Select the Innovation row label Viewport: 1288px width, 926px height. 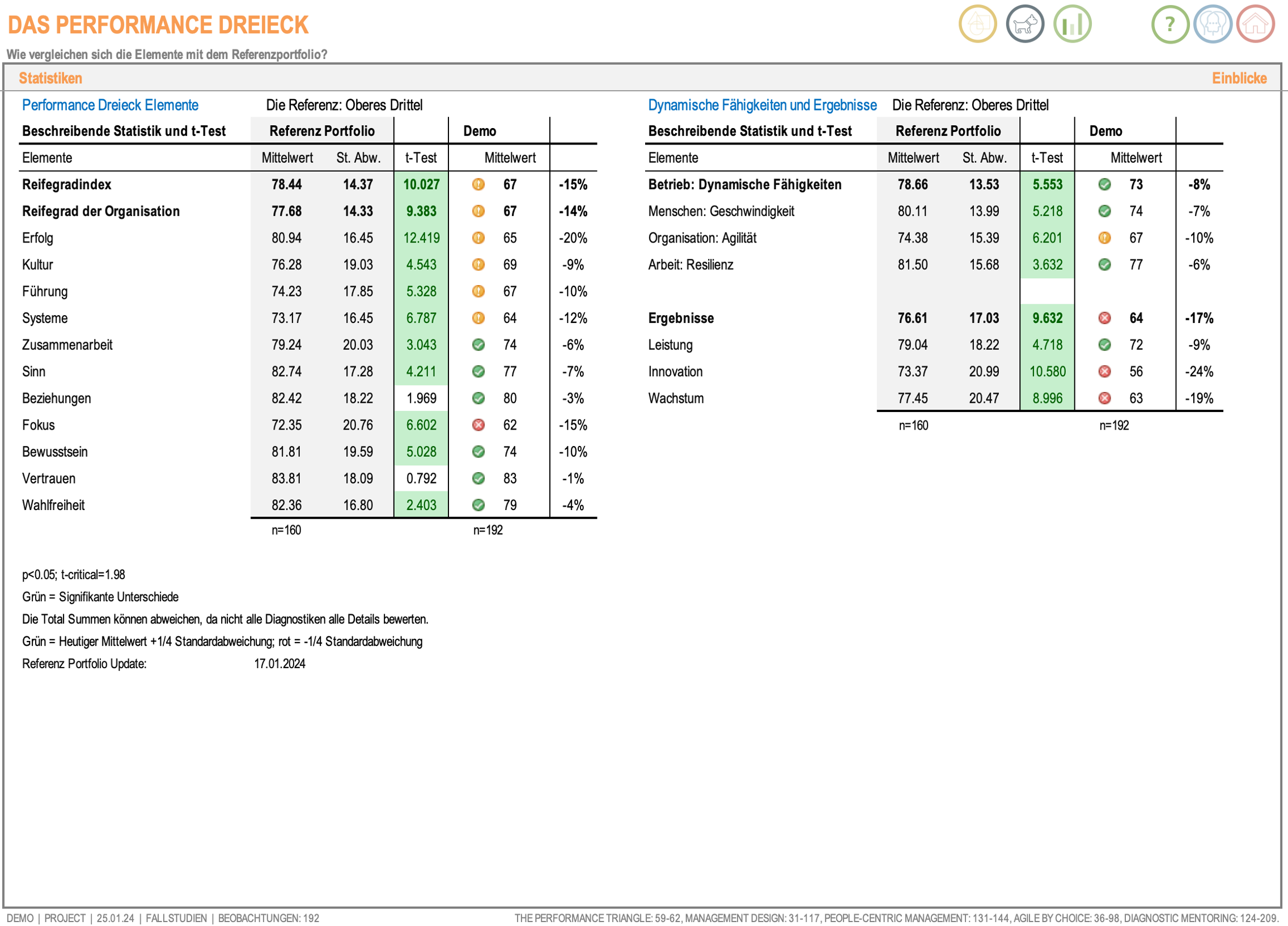pos(675,371)
